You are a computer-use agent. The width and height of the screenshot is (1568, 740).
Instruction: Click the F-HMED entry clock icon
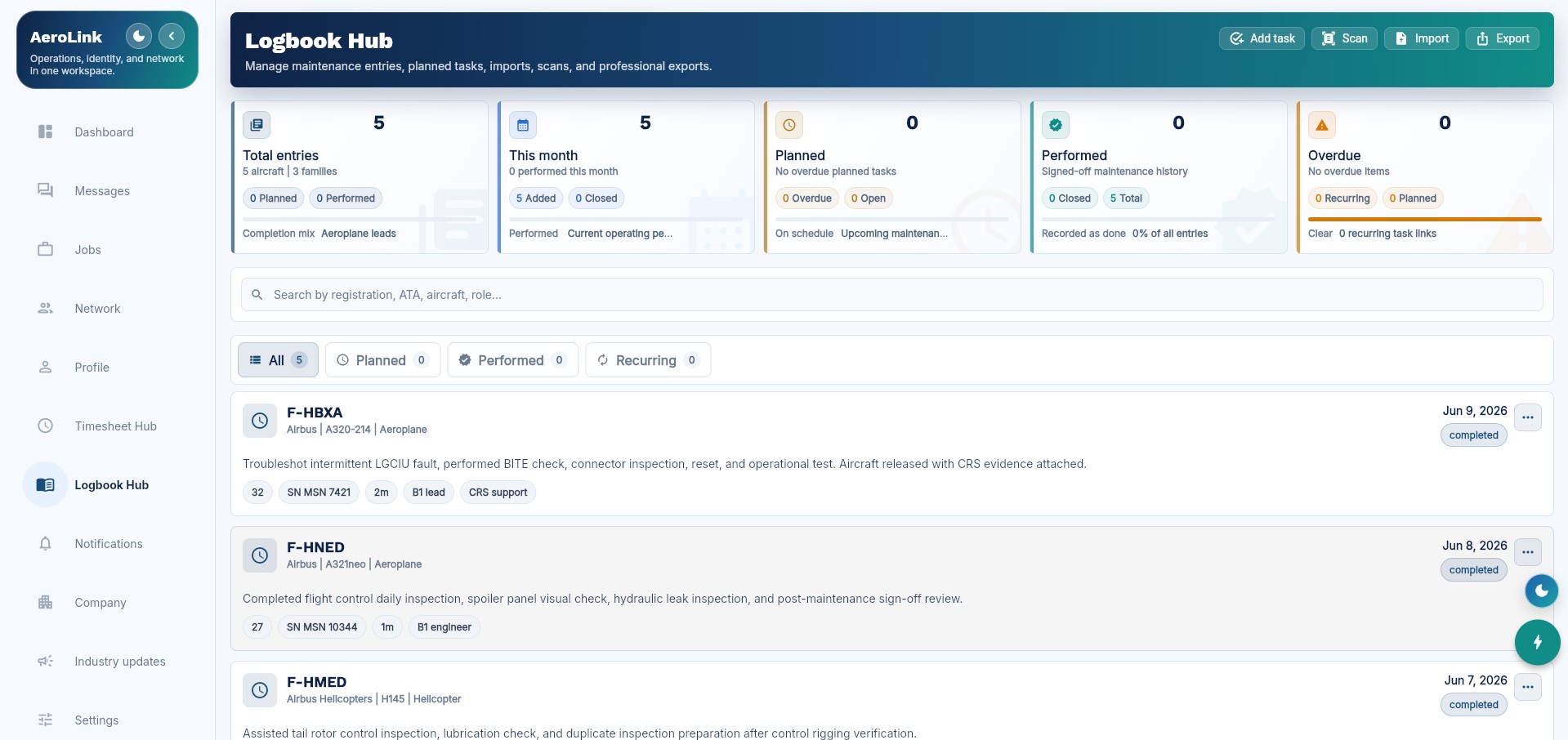tap(260, 690)
